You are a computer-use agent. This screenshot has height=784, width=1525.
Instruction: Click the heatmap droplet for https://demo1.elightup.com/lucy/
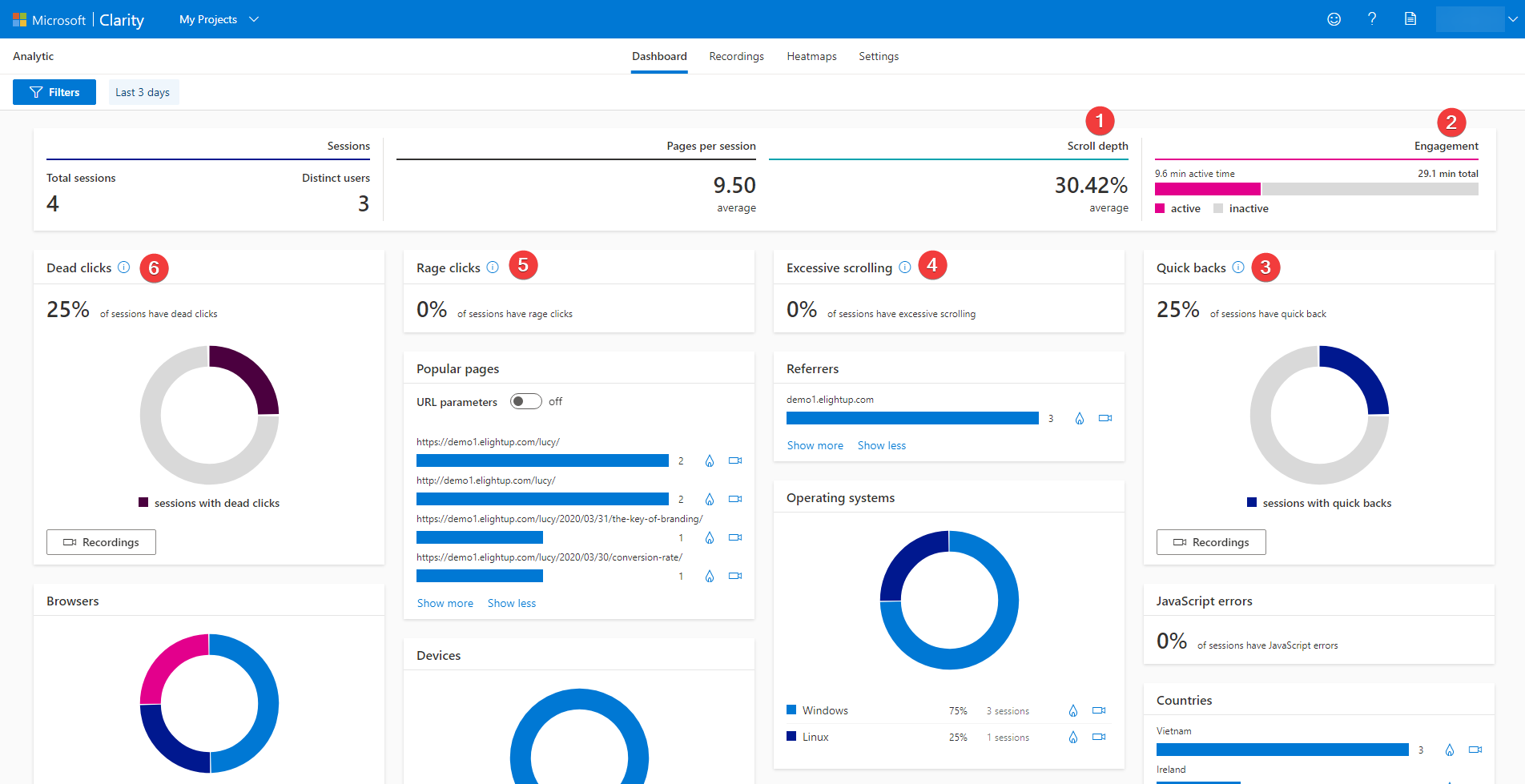pyautogui.click(x=709, y=460)
